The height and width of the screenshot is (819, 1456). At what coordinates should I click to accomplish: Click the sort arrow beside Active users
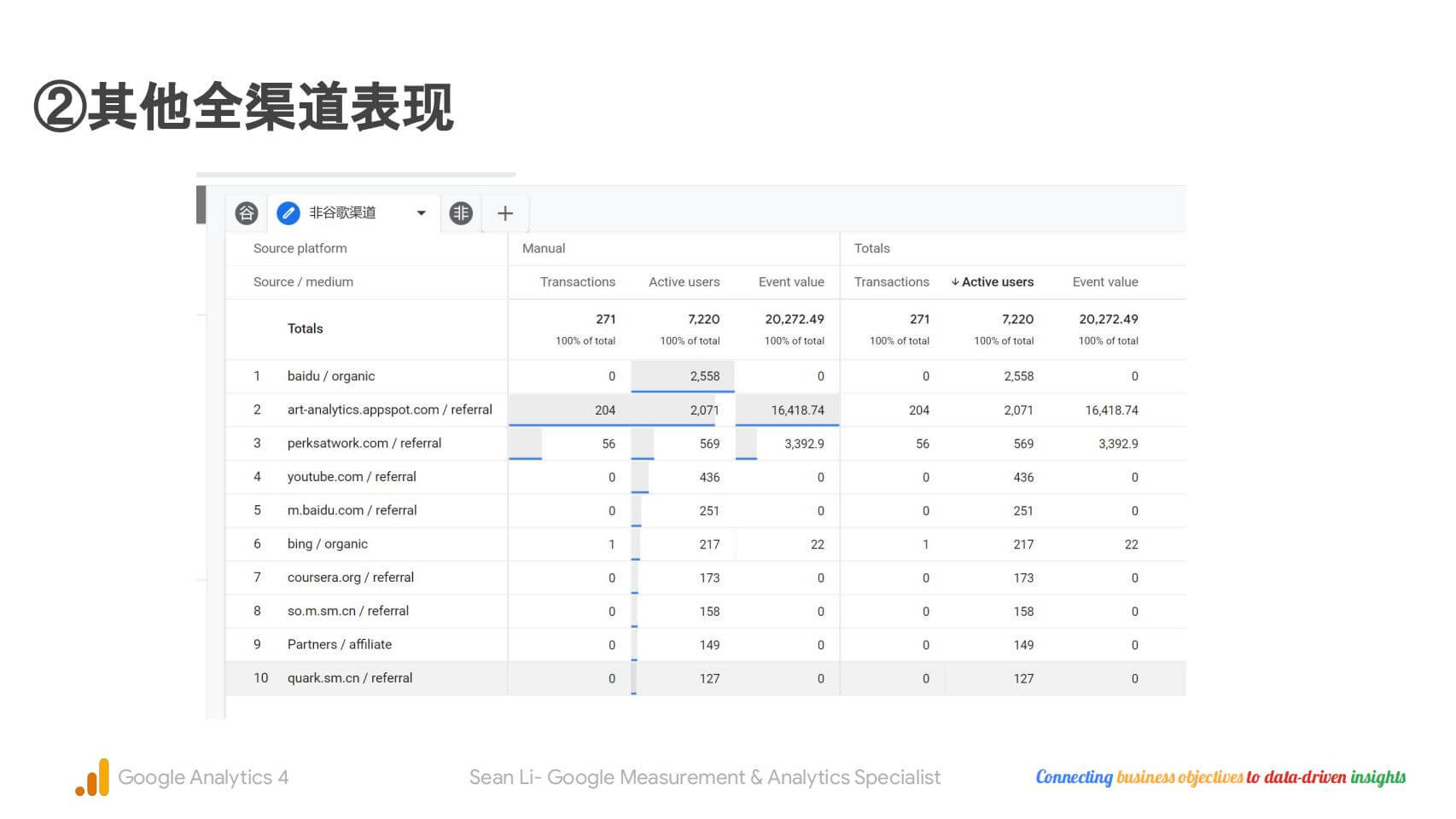coord(954,282)
